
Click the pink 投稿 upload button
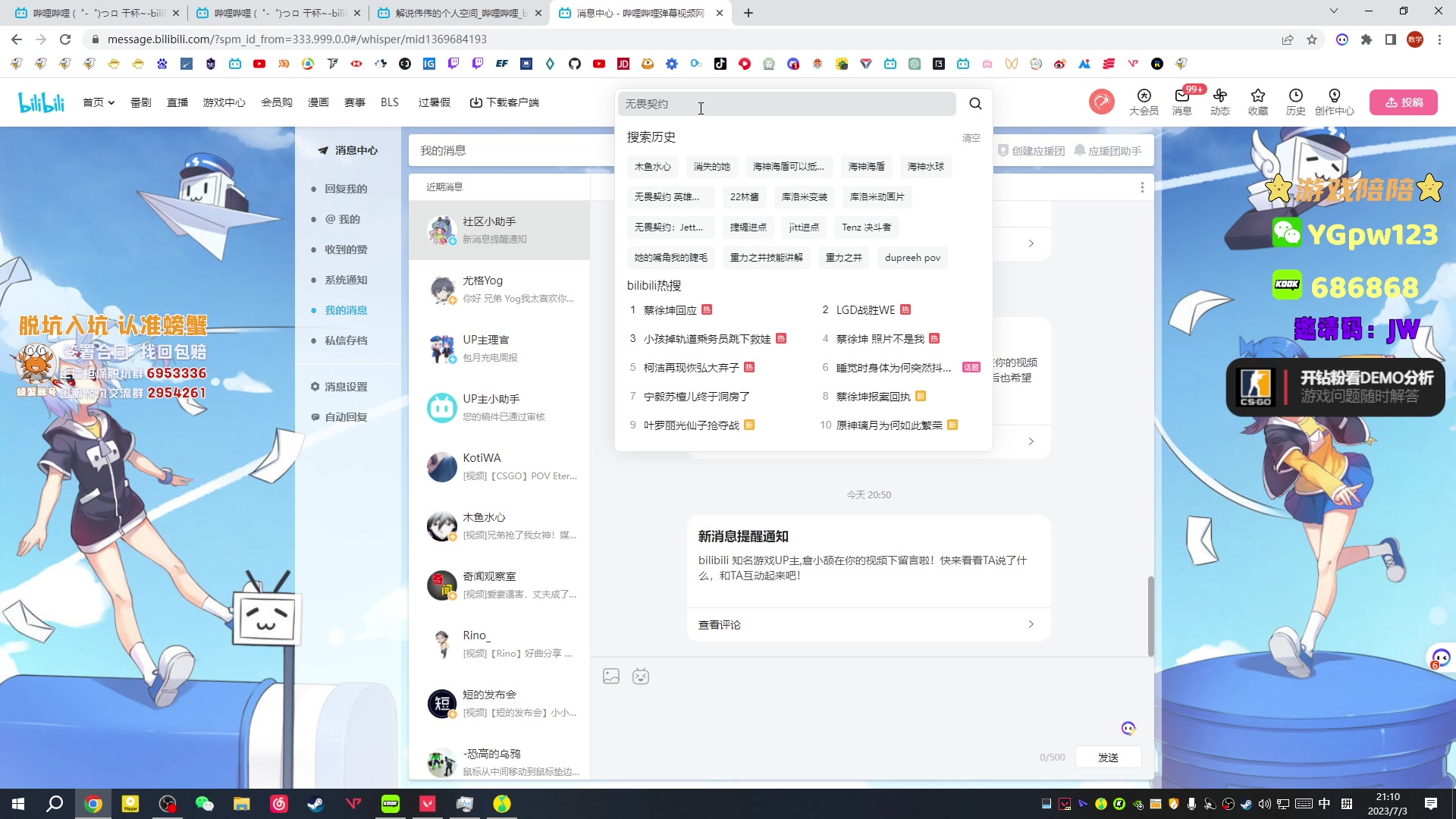point(1404,102)
